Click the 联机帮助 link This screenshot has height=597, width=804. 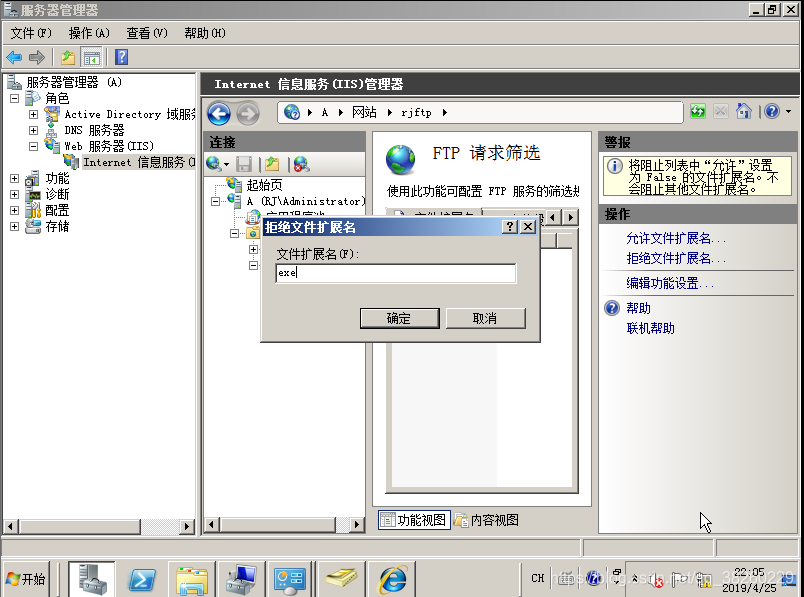(650, 328)
